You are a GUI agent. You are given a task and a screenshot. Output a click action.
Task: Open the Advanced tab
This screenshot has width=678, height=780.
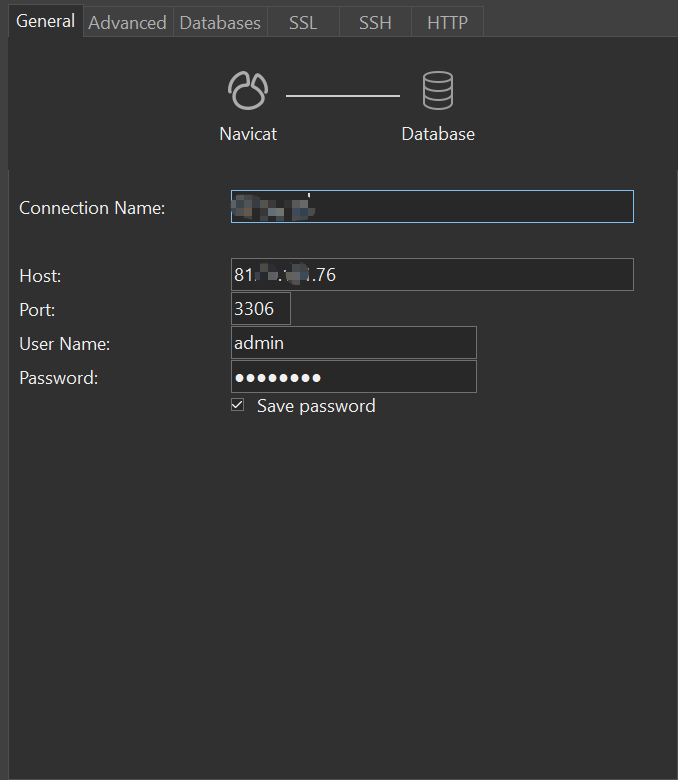[127, 22]
